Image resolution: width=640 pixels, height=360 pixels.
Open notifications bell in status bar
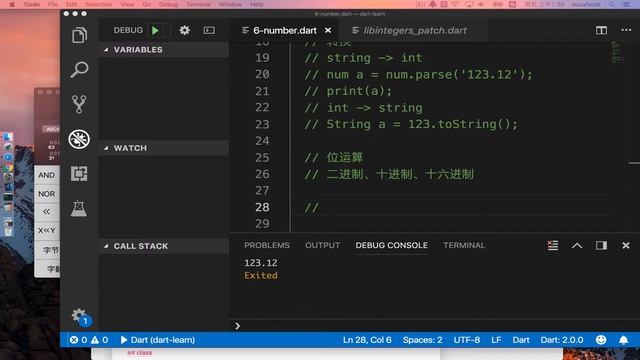pos(623,340)
